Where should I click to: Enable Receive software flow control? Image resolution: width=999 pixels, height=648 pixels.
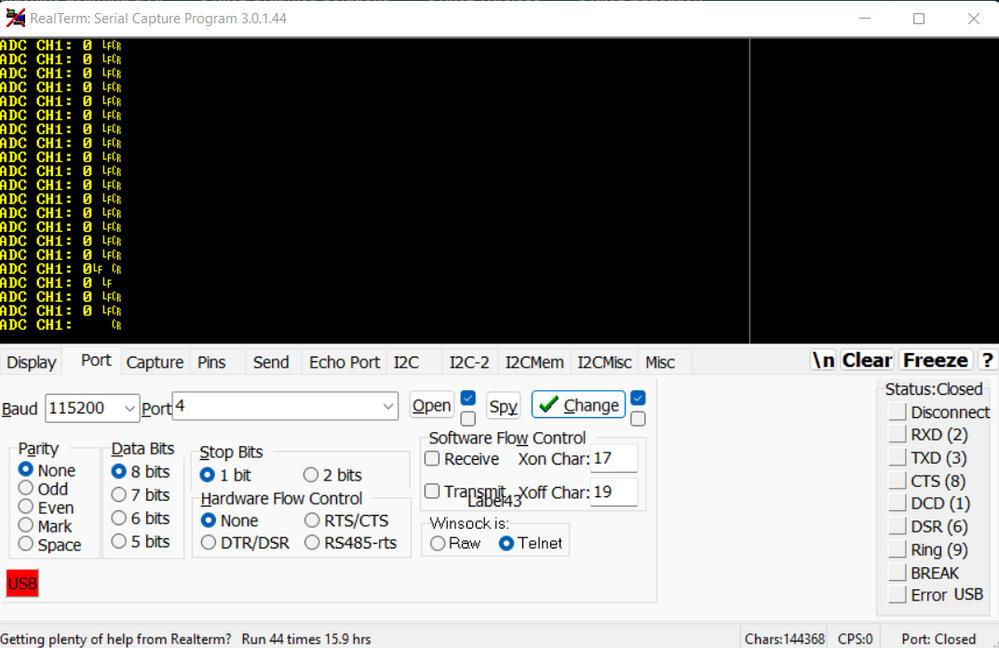[462, 459]
